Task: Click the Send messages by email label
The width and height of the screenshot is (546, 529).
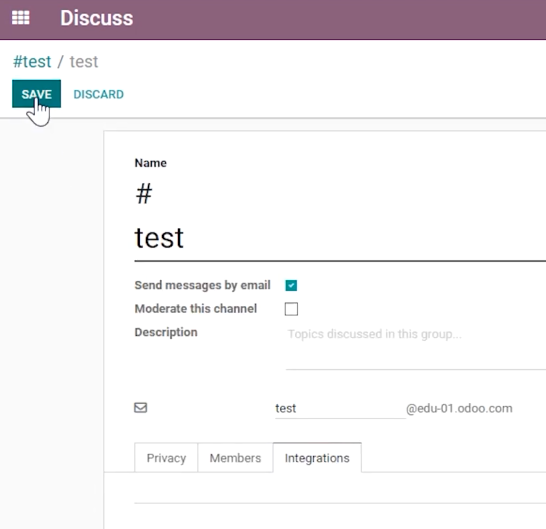Action: [202, 285]
